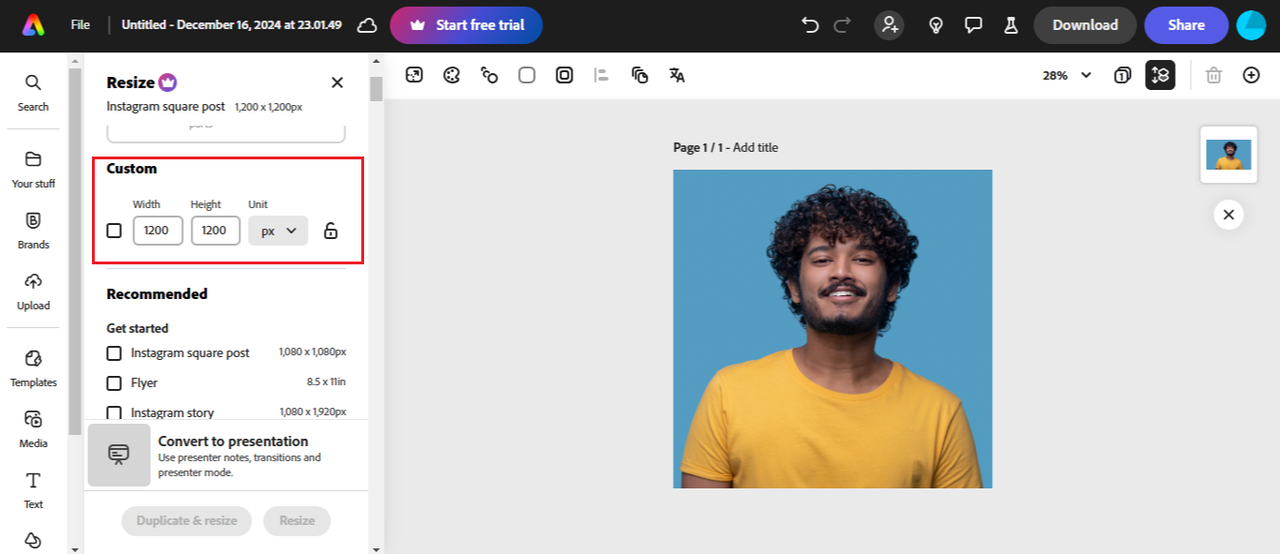Click the Height input field
Screen dimensions: 1280x554
215,230
